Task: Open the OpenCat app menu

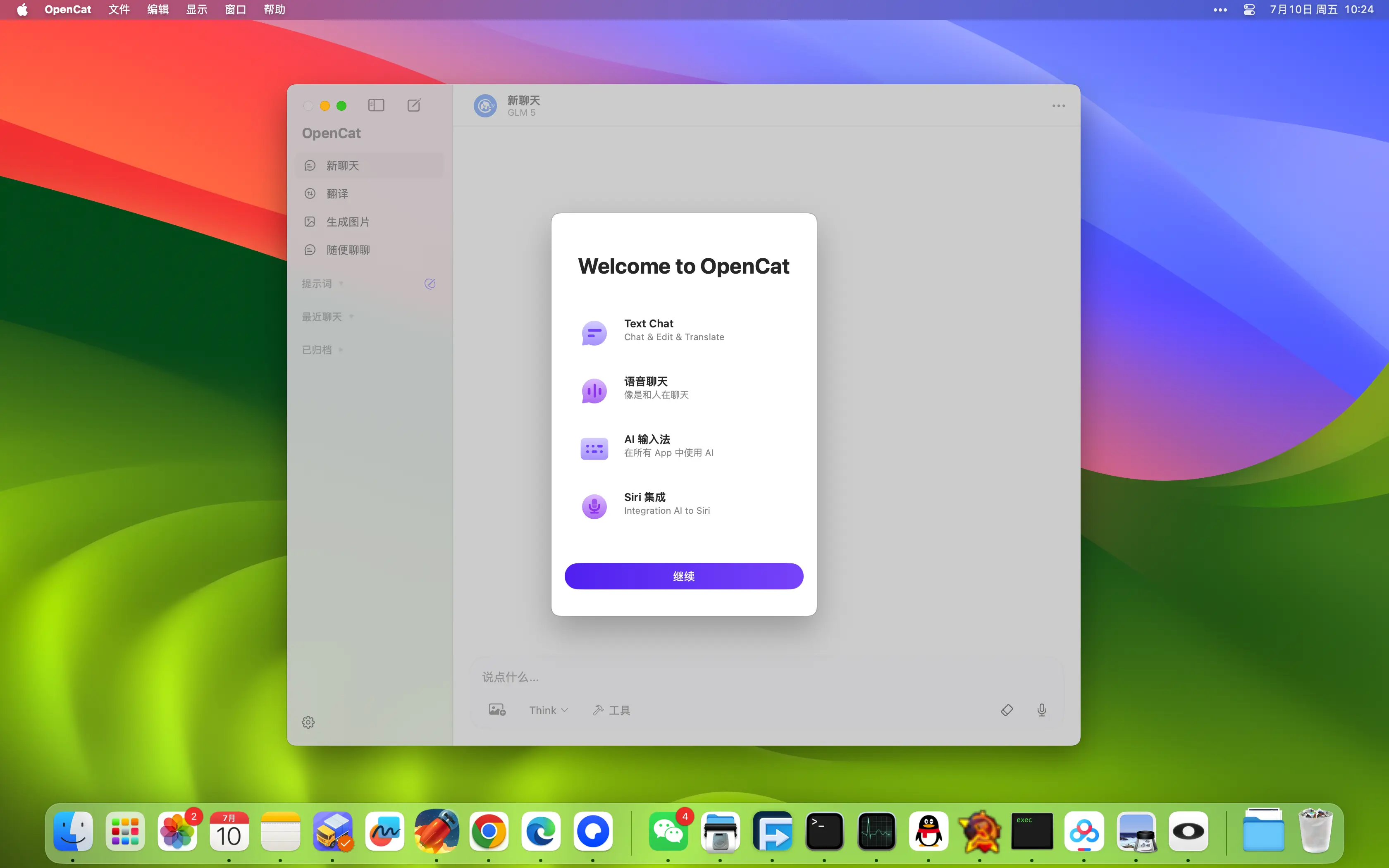Action: [68, 10]
